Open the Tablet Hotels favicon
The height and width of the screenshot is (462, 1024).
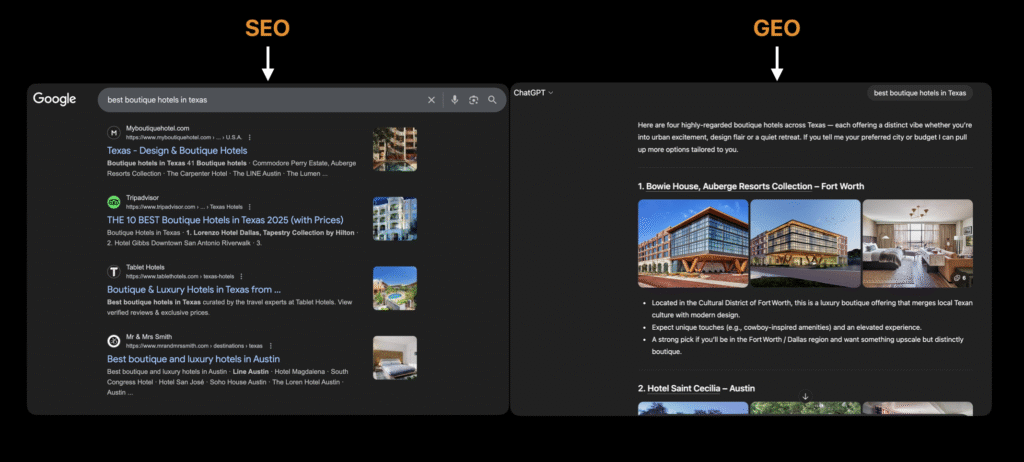[114, 272]
